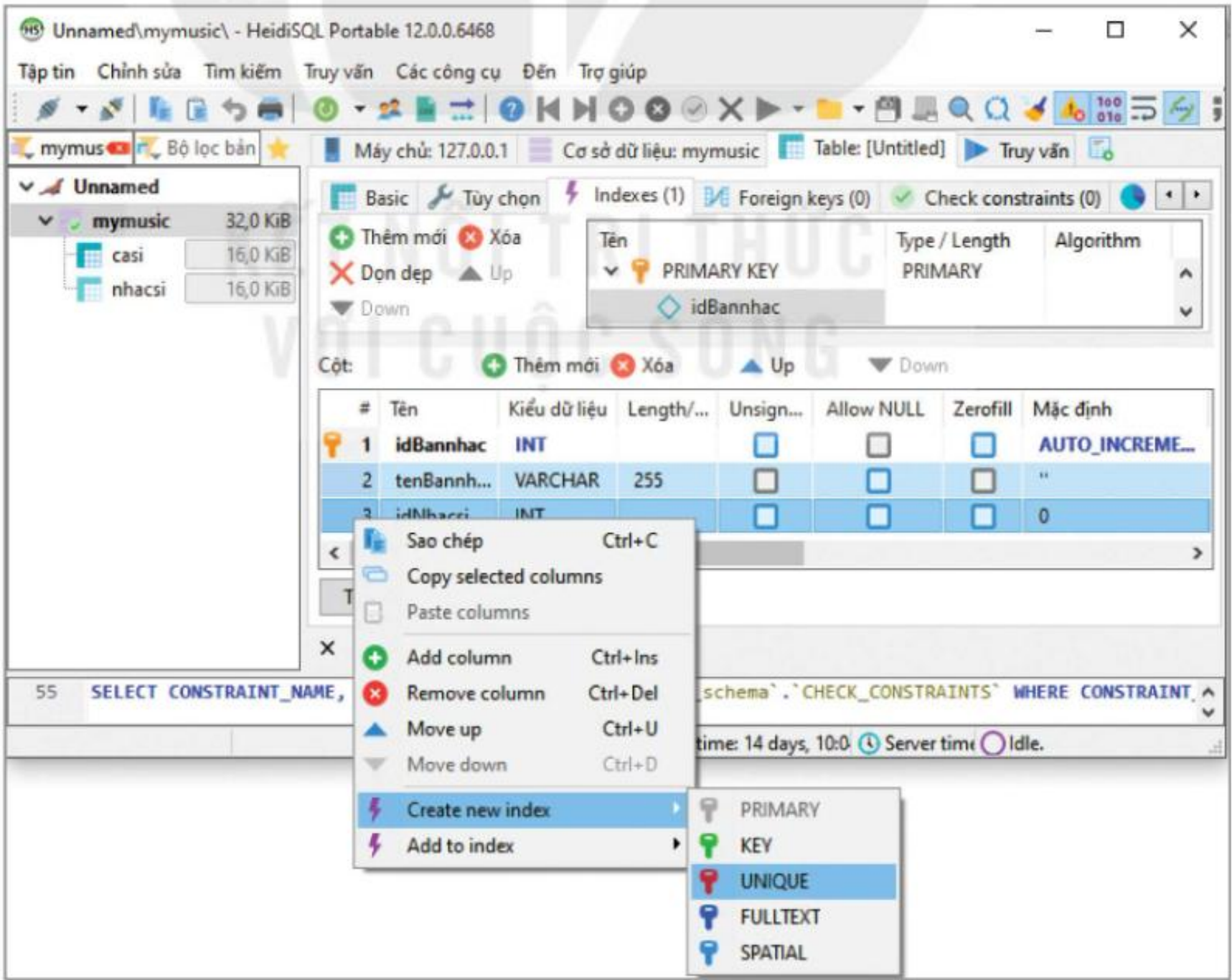Image resolution: width=1232 pixels, height=980 pixels.
Task: Click the wrap lines toolbar icon
Action: [1144, 109]
